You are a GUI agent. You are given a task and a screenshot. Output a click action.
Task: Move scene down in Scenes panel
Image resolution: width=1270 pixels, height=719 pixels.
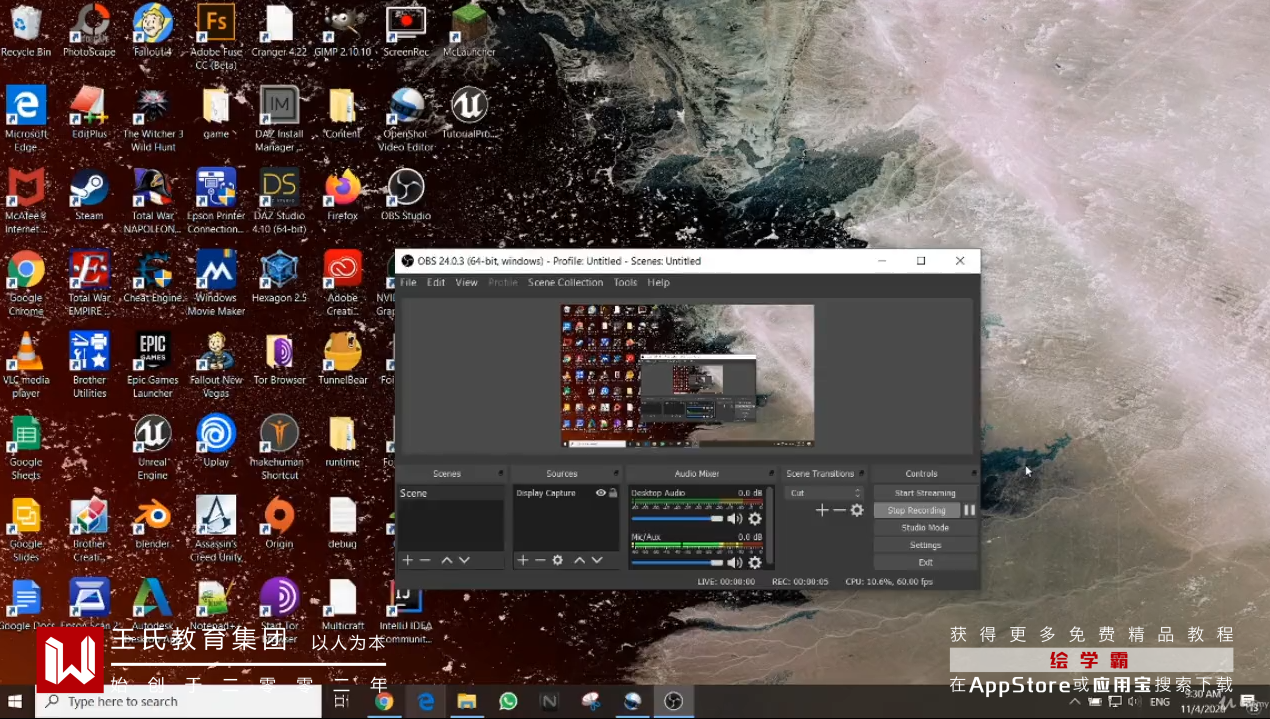coord(464,560)
